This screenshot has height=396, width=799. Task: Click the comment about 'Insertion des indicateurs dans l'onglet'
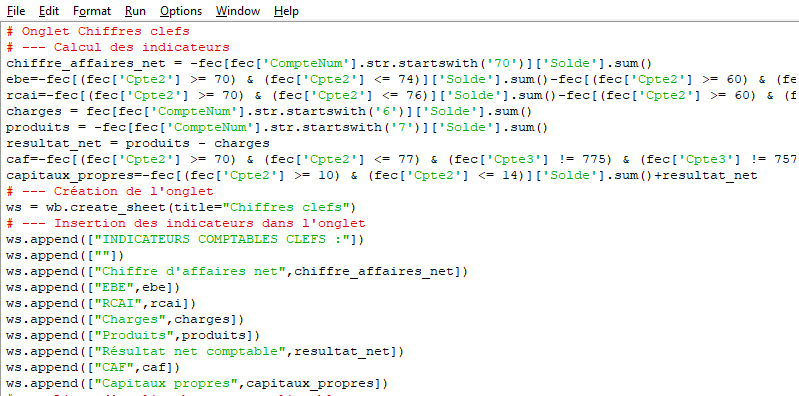pos(186,223)
